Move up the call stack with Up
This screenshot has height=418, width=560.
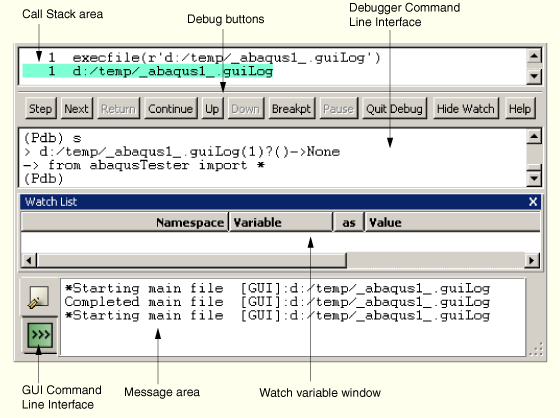[212, 109]
